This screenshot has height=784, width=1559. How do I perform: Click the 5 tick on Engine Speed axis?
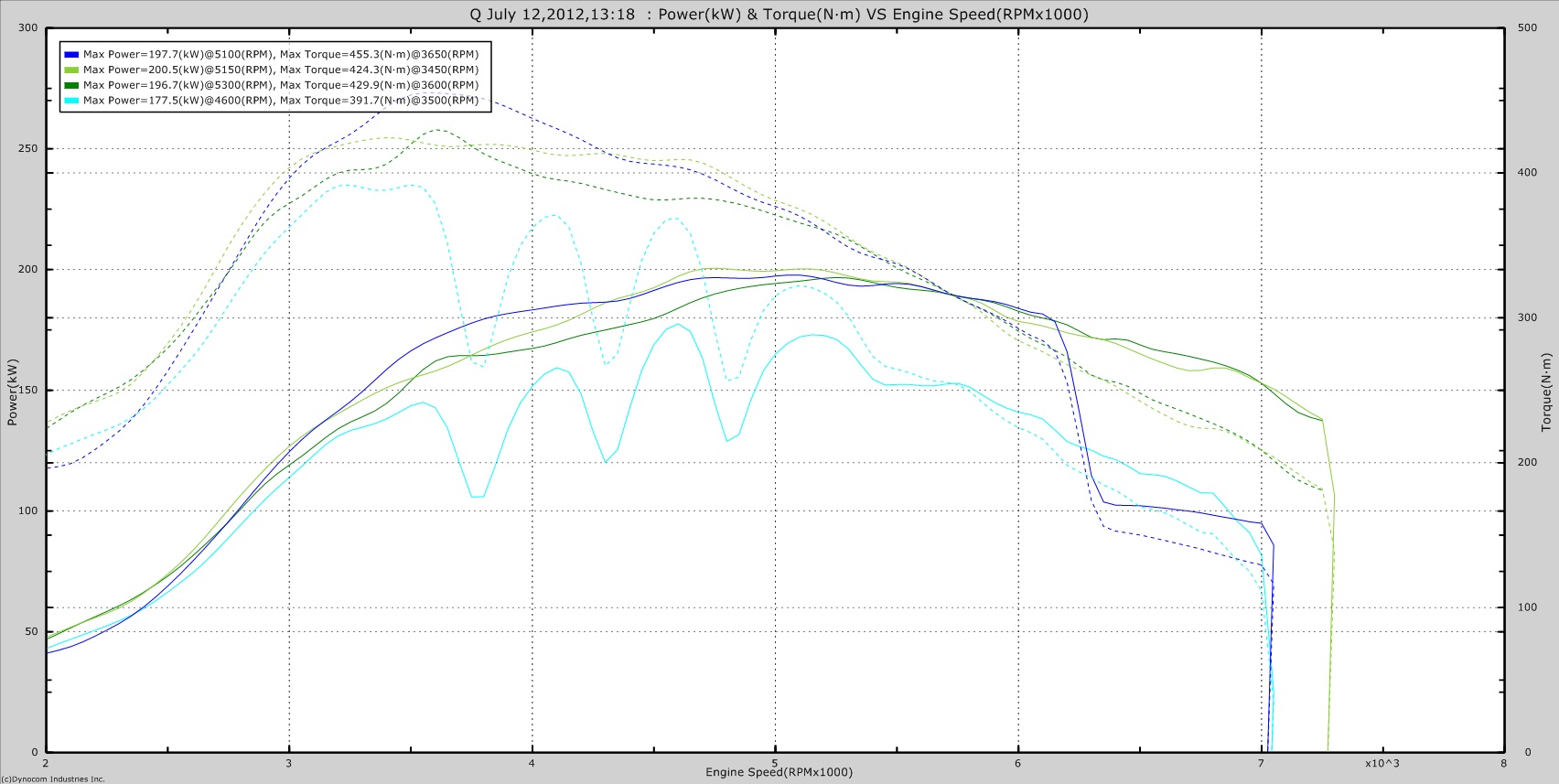click(775, 763)
